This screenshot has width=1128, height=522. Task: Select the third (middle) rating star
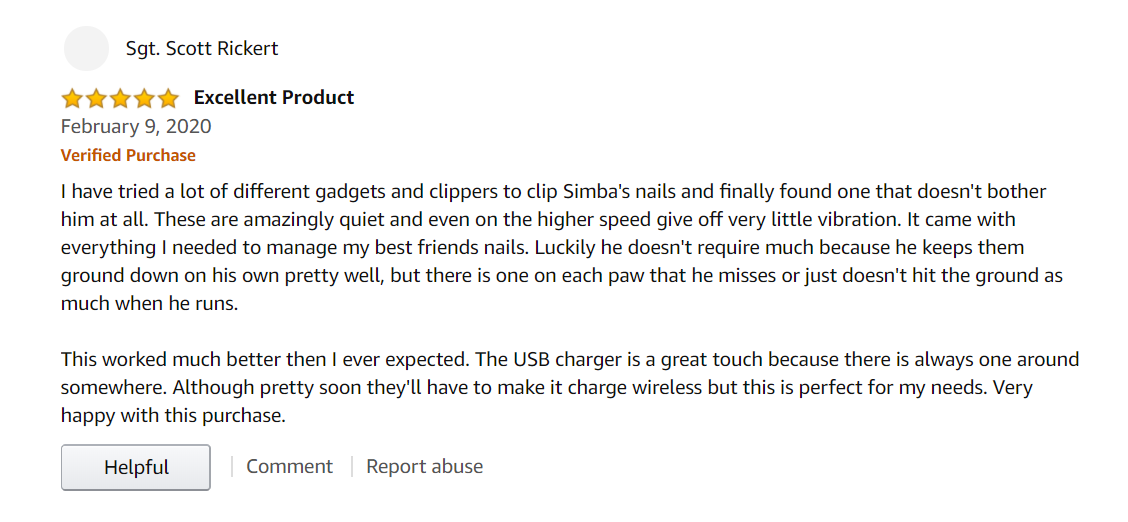tap(119, 98)
